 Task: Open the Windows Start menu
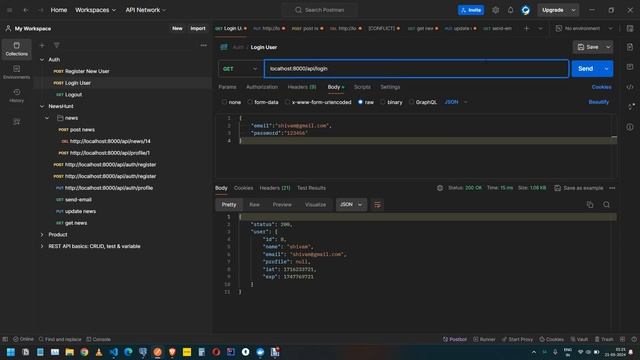click(x=11, y=352)
